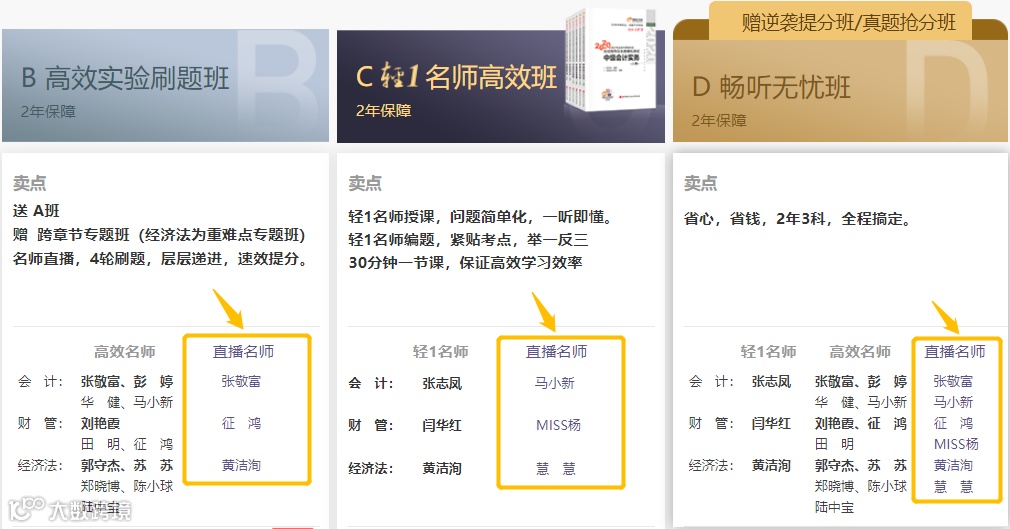Viewport: 1010px width, 529px height.
Task: Click 慧 慧 in D card 直播名师 box
Action: pyautogui.click(x=953, y=486)
